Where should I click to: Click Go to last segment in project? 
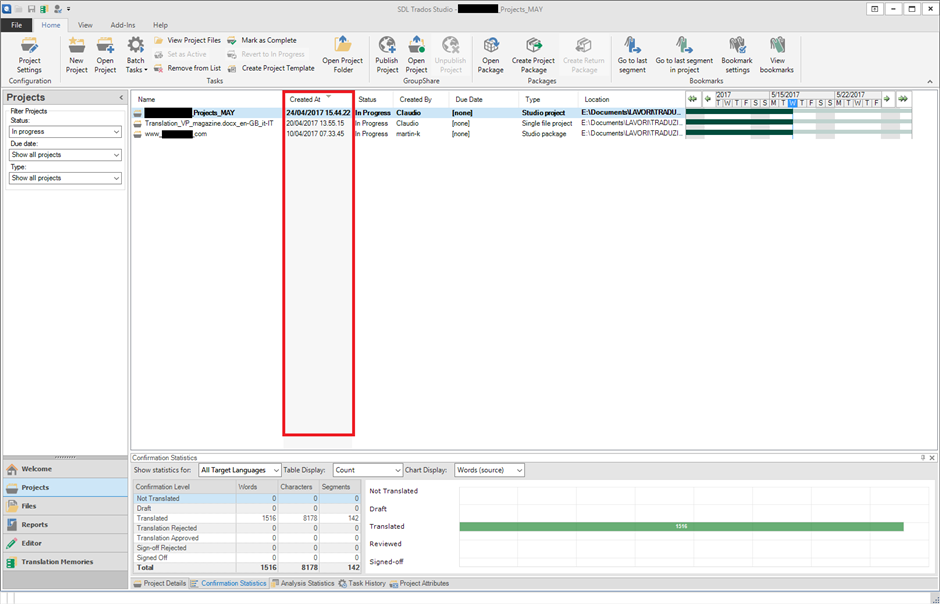(x=684, y=55)
